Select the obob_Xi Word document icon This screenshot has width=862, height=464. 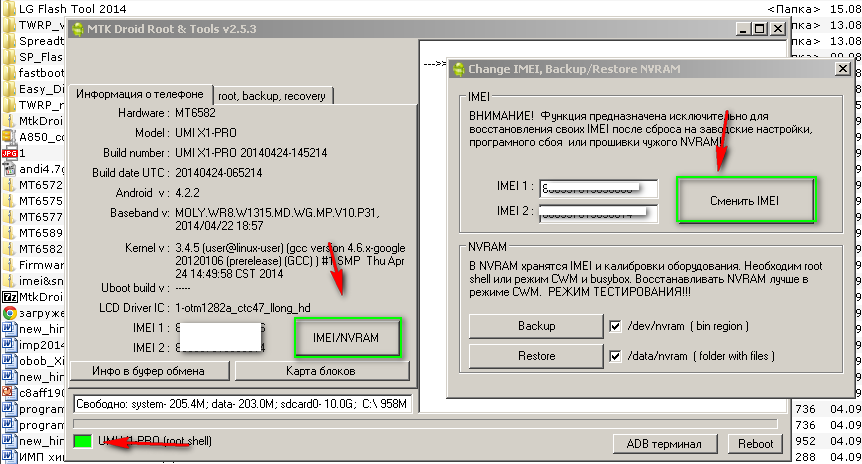click(9, 361)
